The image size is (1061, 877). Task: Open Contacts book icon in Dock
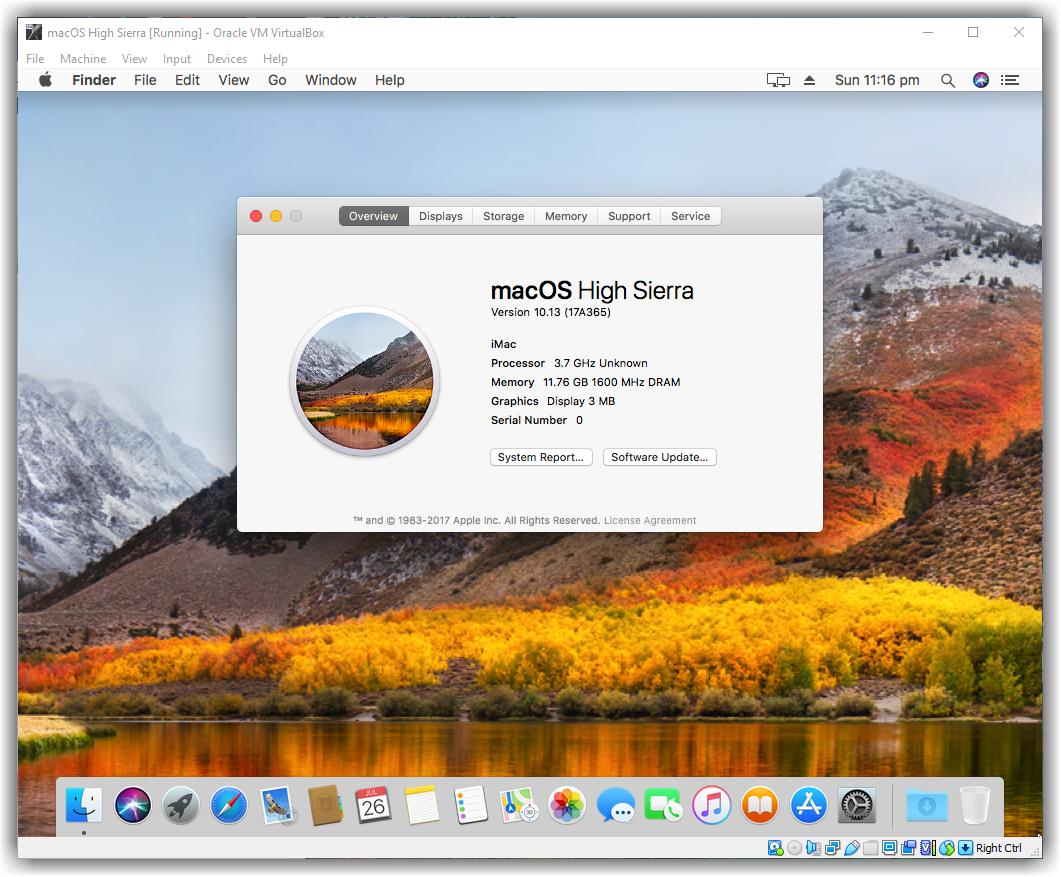[x=325, y=805]
